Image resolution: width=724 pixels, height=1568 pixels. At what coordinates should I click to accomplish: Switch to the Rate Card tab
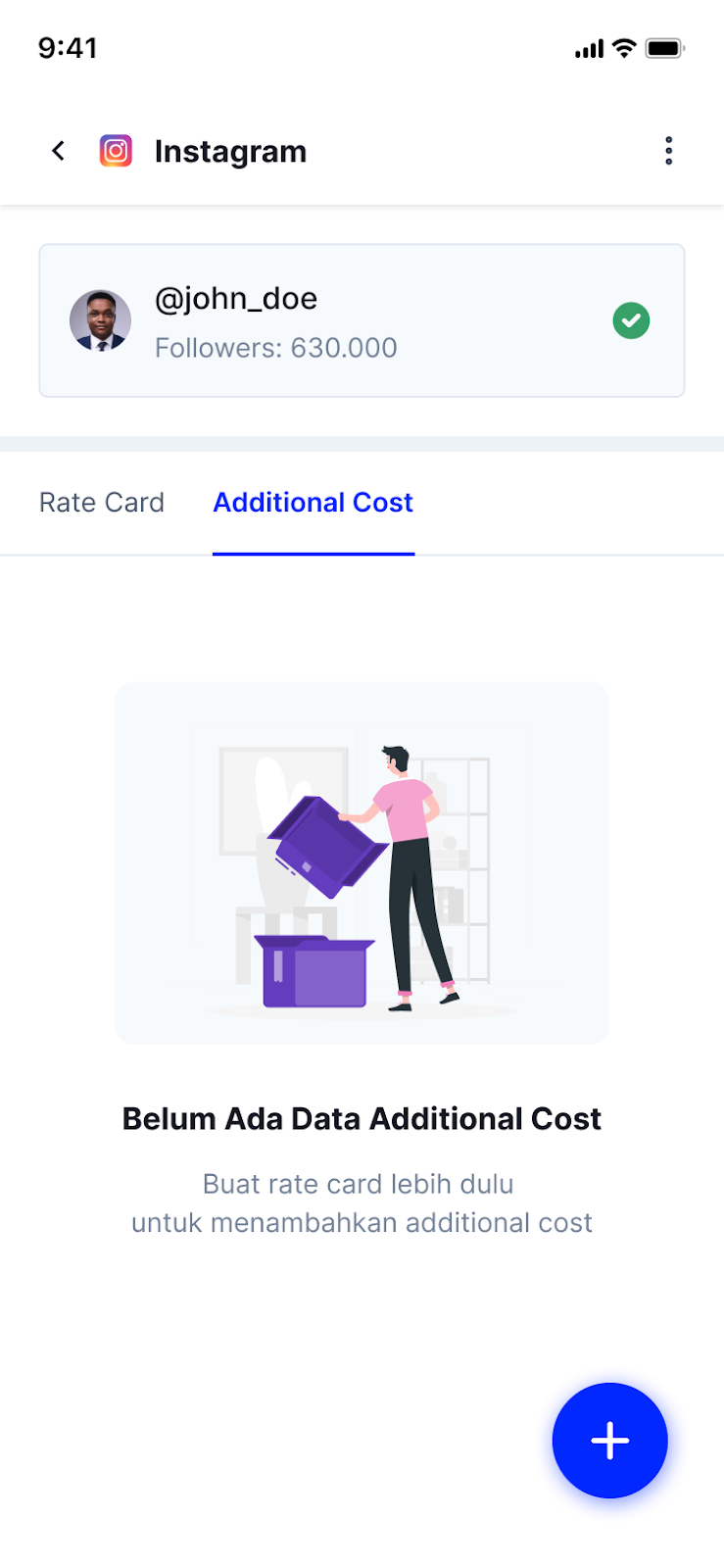click(102, 503)
